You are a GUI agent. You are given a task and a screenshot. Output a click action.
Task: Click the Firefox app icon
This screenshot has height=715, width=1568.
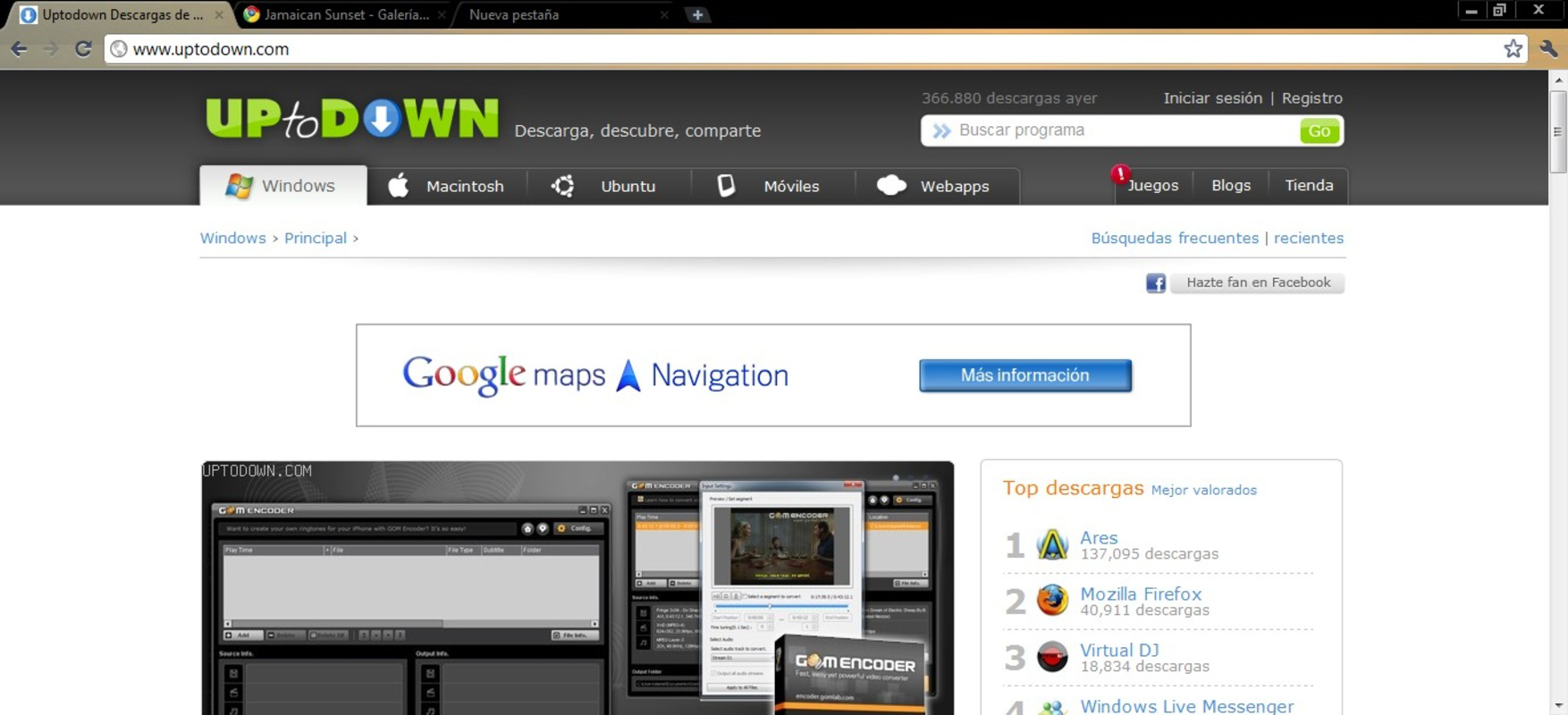pyautogui.click(x=1052, y=601)
